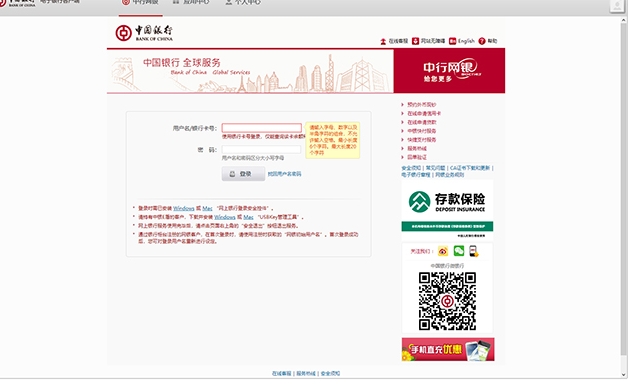Click the 存款保险 Deposit Insurance banner
Viewport: 628px width, 385px height.
tap(447, 210)
